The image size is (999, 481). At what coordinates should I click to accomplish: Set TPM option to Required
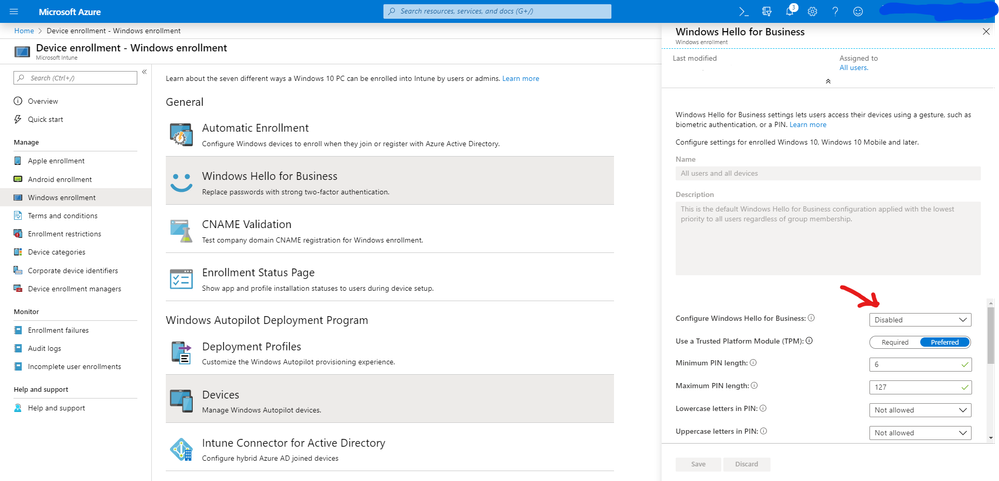pos(895,342)
